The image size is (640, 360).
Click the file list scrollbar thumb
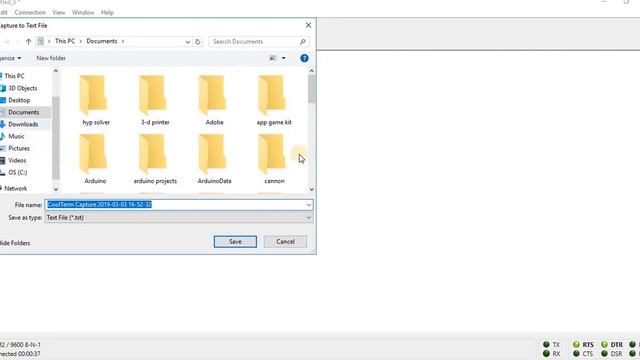[311, 89]
